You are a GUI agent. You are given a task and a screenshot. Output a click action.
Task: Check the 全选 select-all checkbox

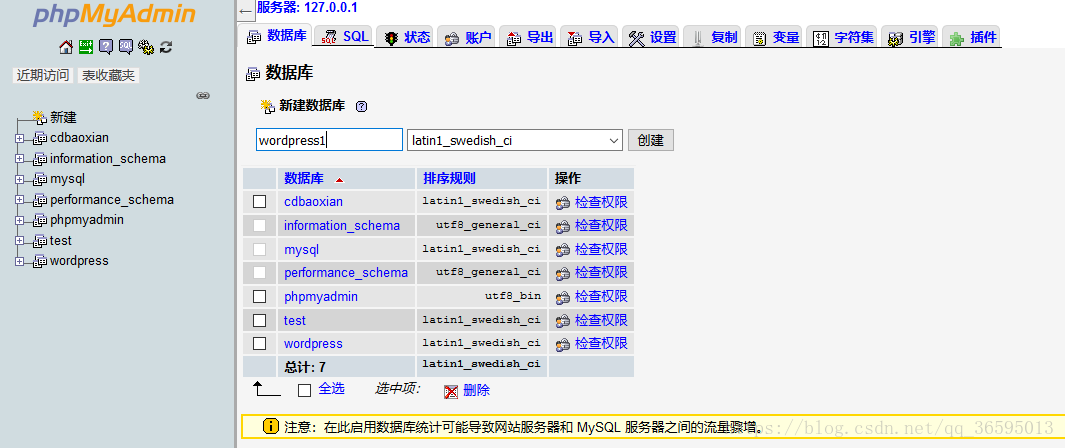tap(305, 390)
